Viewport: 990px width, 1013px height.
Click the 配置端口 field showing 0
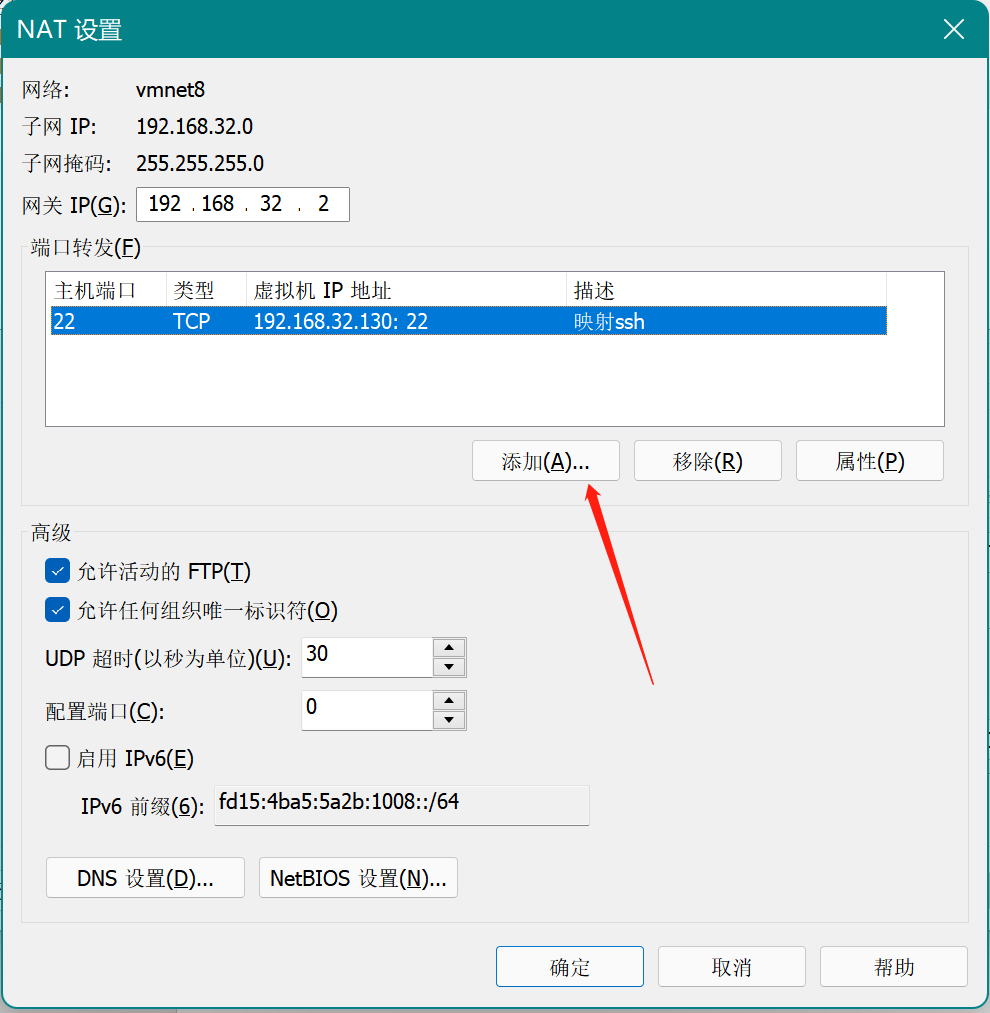(x=367, y=710)
